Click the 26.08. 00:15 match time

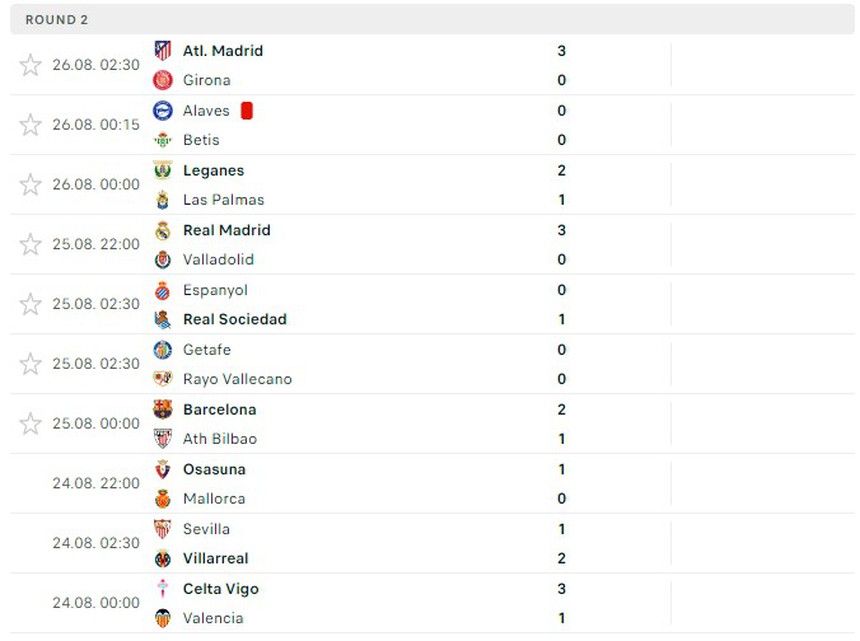click(95, 124)
